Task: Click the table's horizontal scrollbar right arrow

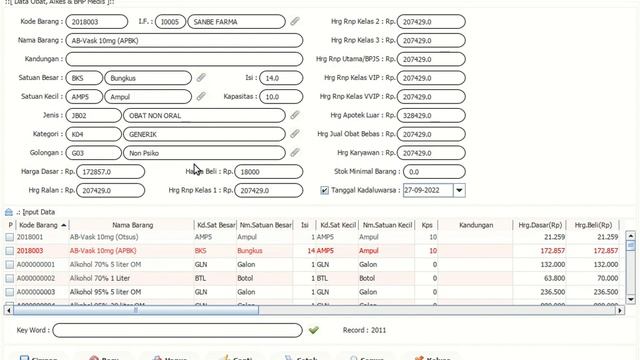Action: point(620,310)
